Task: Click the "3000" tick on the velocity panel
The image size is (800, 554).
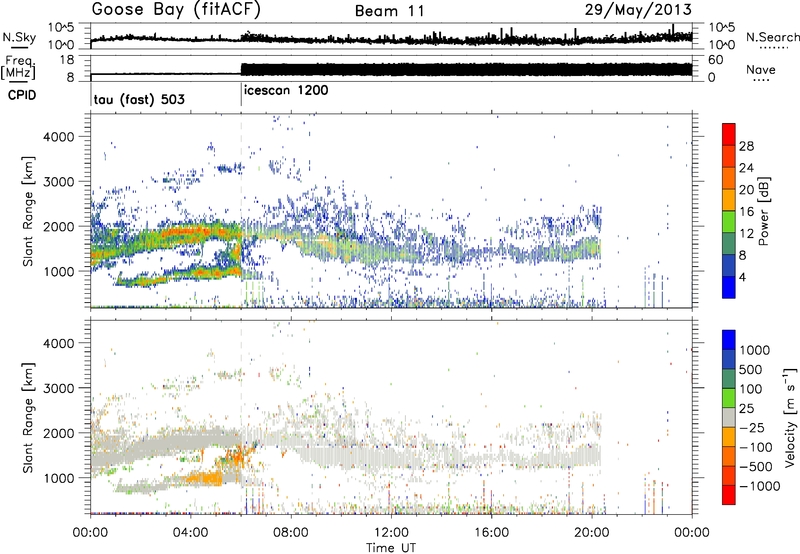Action: coord(58,388)
